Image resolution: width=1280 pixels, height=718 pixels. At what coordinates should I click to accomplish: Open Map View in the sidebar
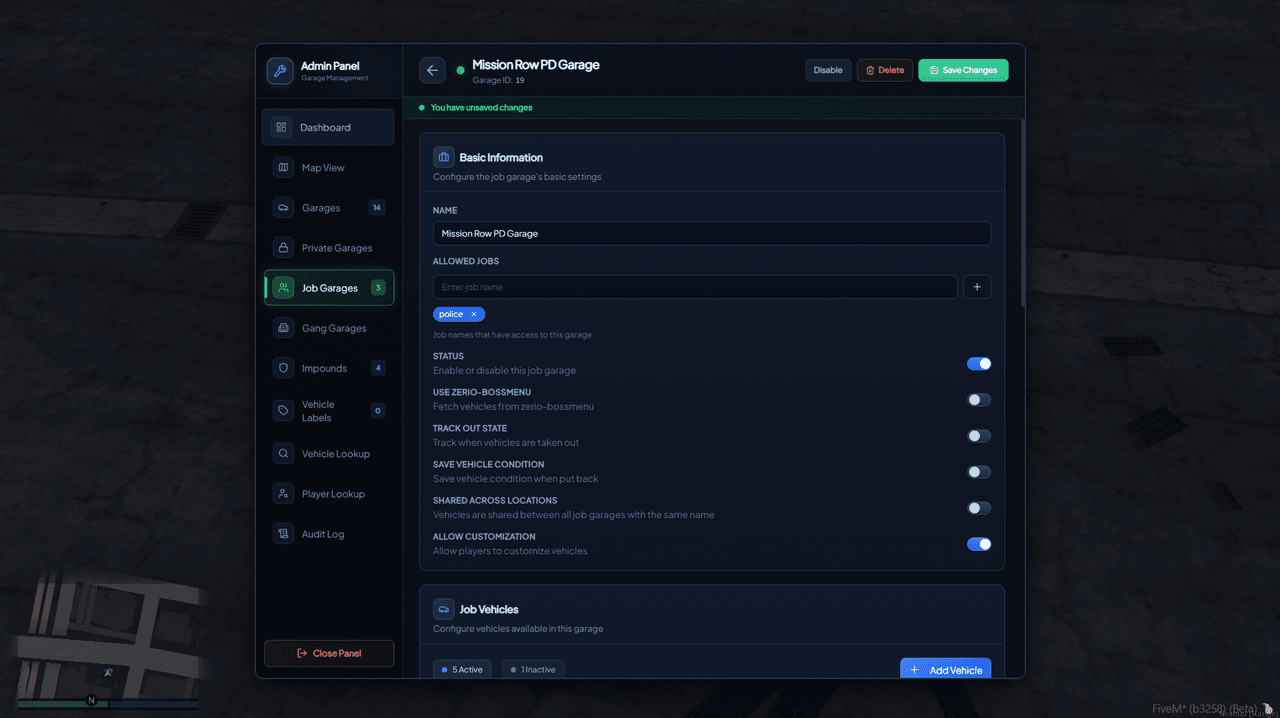(x=329, y=168)
